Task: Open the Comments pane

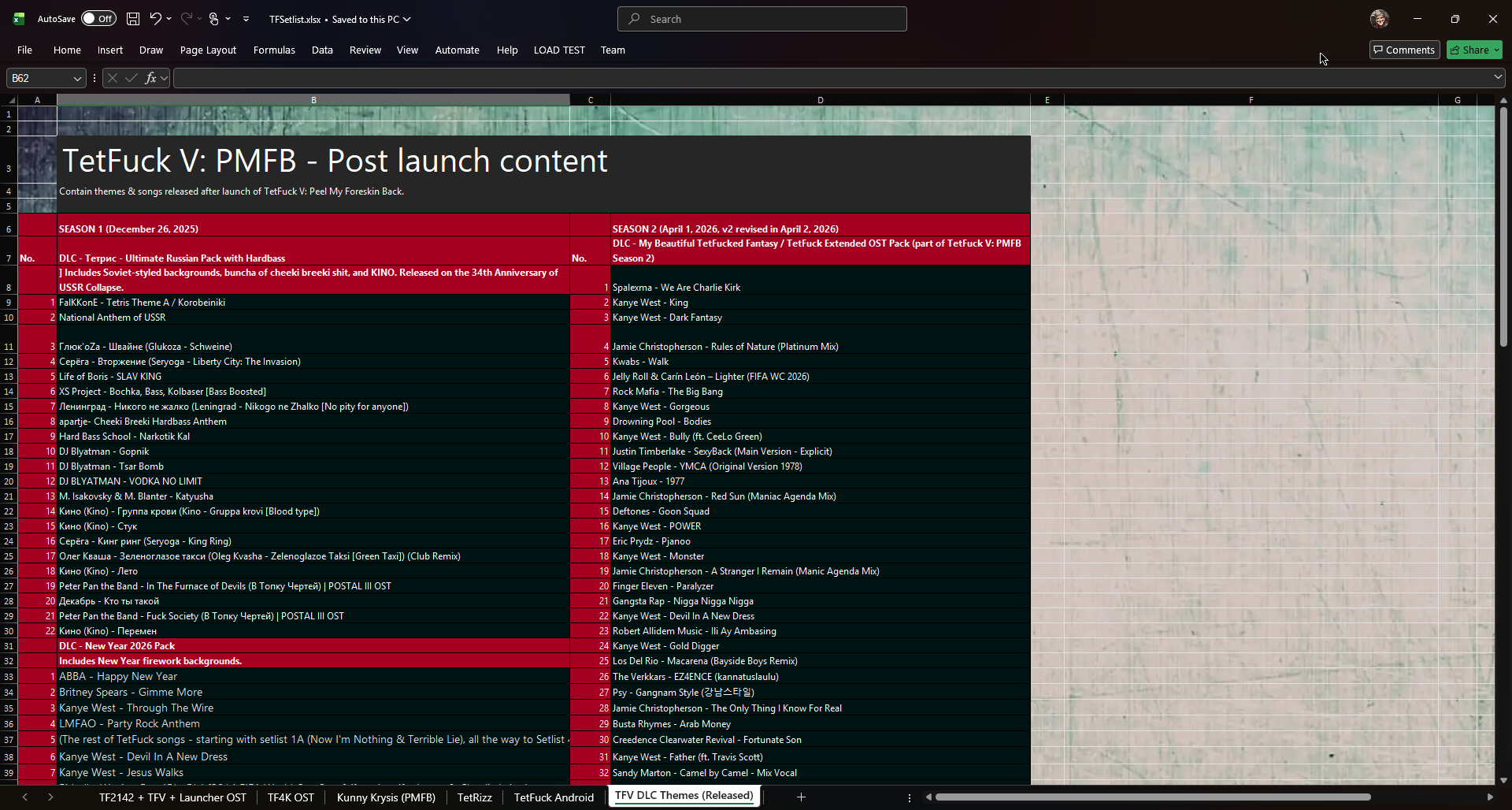Action: [1404, 49]
